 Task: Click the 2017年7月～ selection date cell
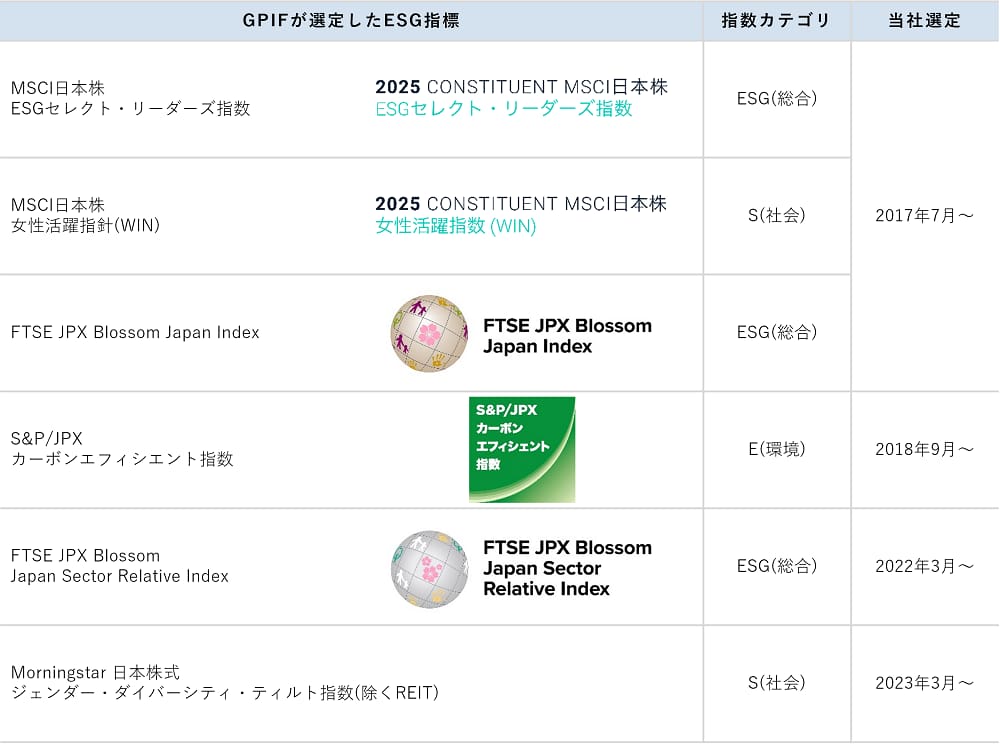[924, 216]
